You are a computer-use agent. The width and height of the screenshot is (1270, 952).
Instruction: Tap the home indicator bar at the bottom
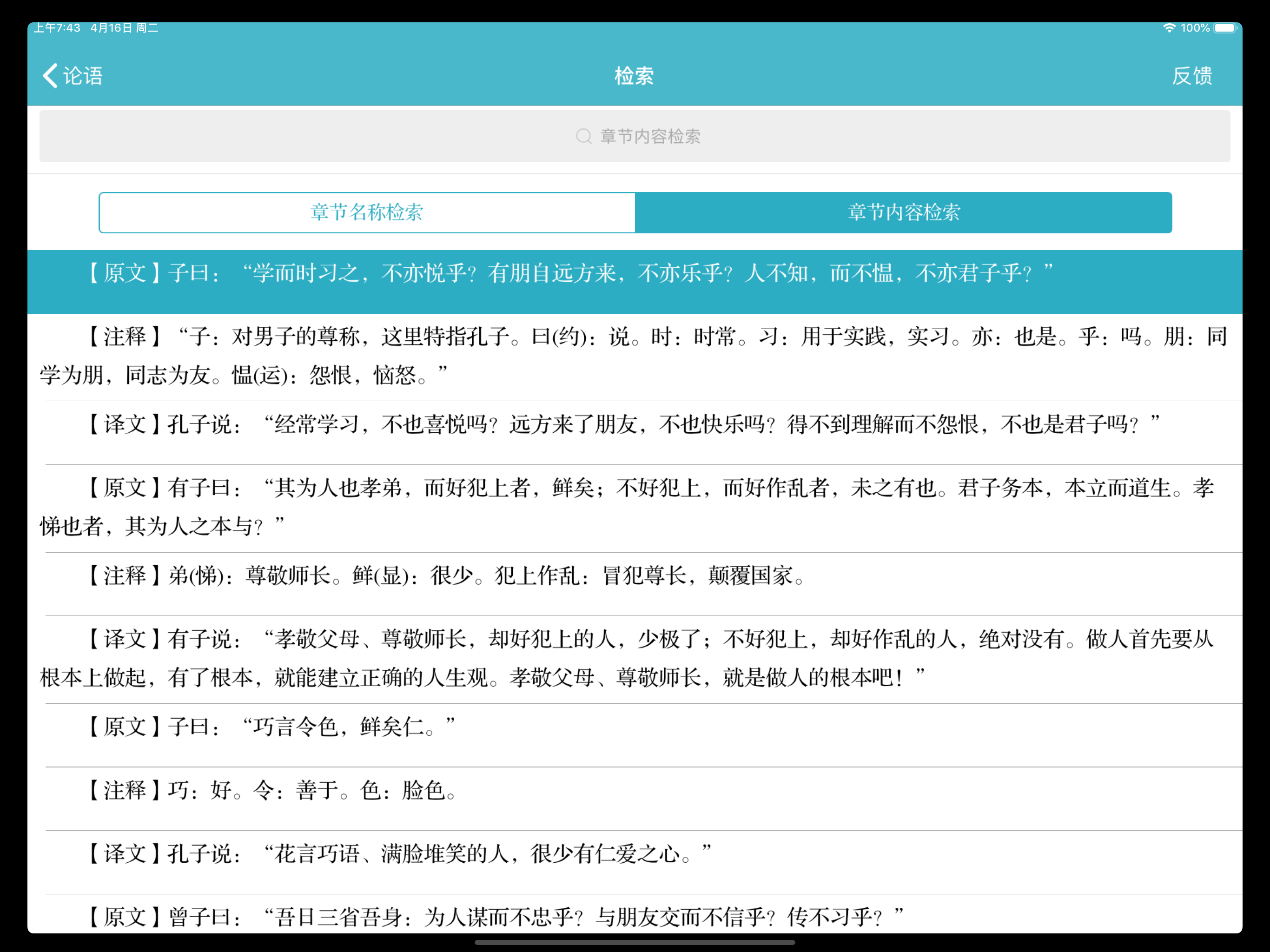635,942
